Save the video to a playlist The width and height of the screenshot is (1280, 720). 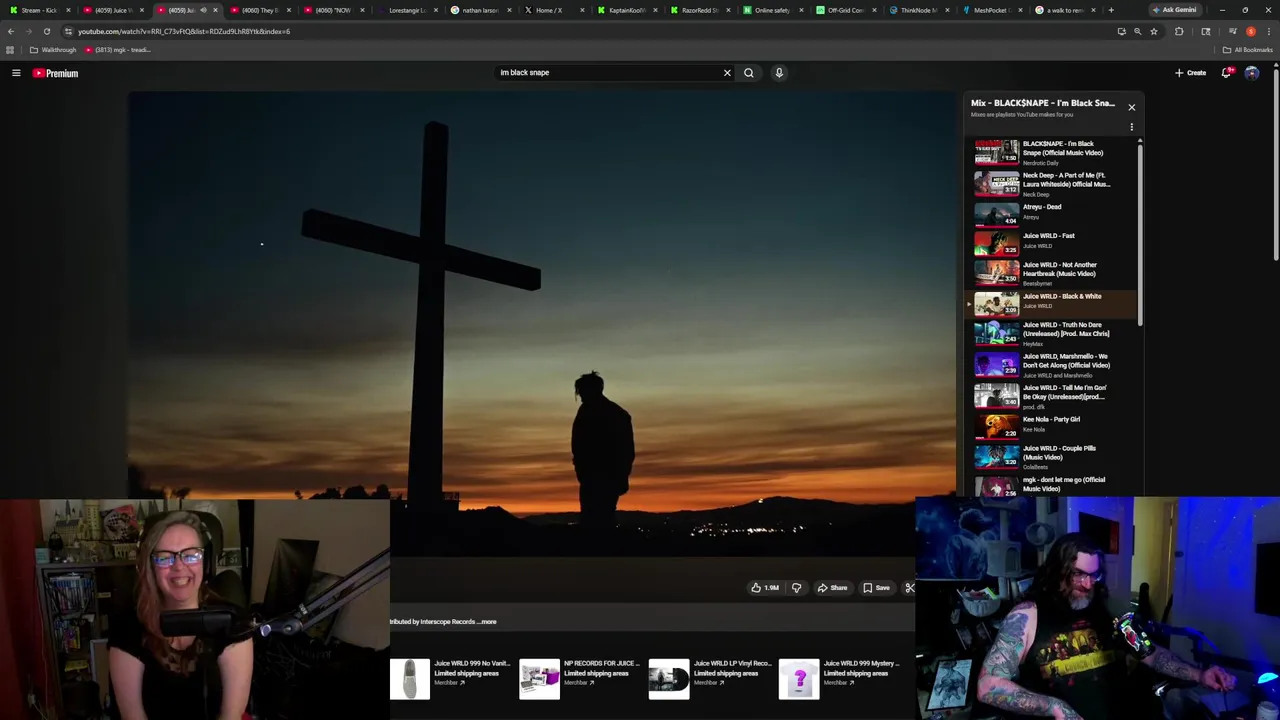pyautogui.click(x=876, y=588)
